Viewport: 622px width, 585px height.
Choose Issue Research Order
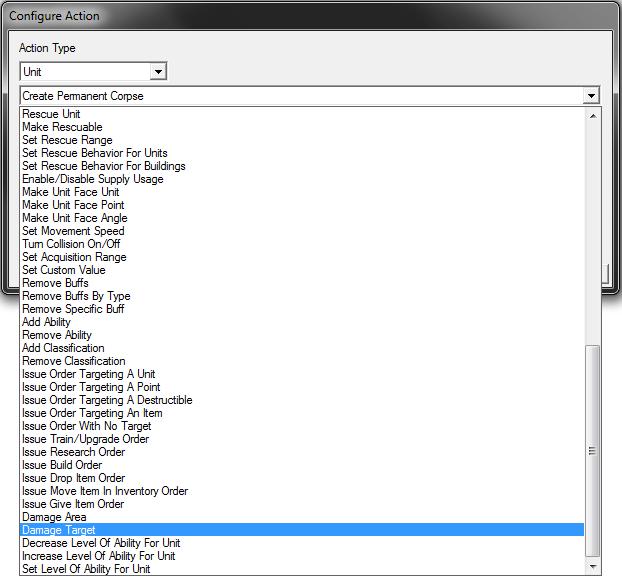[302, 452]
